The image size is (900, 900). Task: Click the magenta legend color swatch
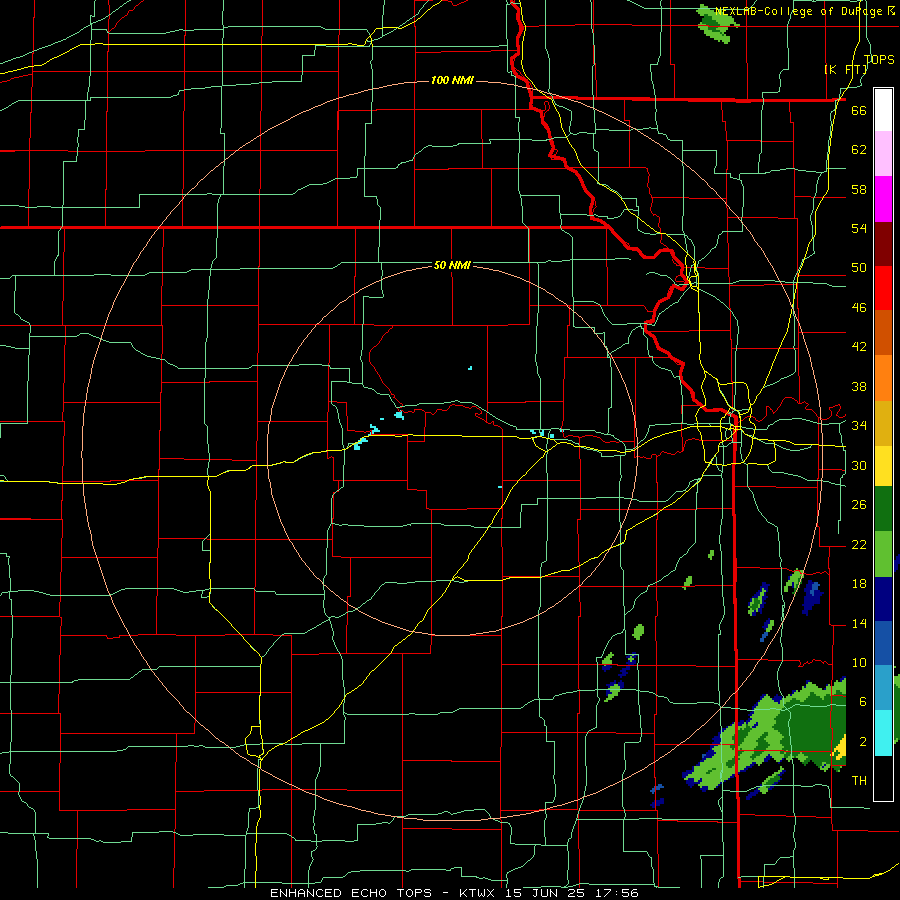(x=883, y=199)
